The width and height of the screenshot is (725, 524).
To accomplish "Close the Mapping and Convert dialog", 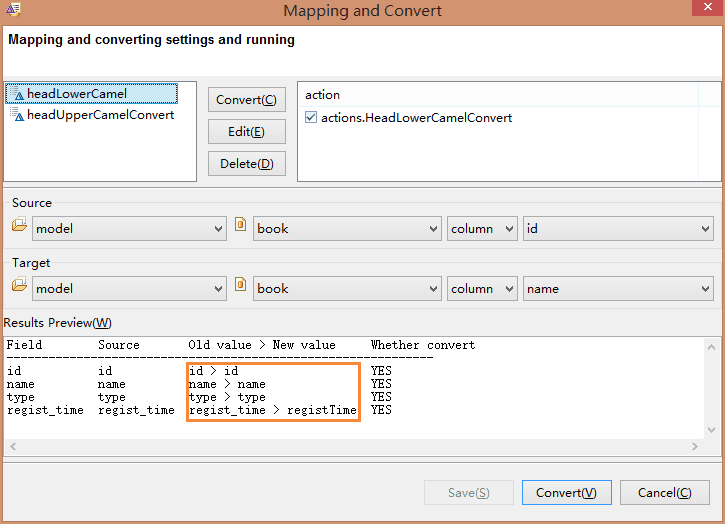I will pos(708,7).
